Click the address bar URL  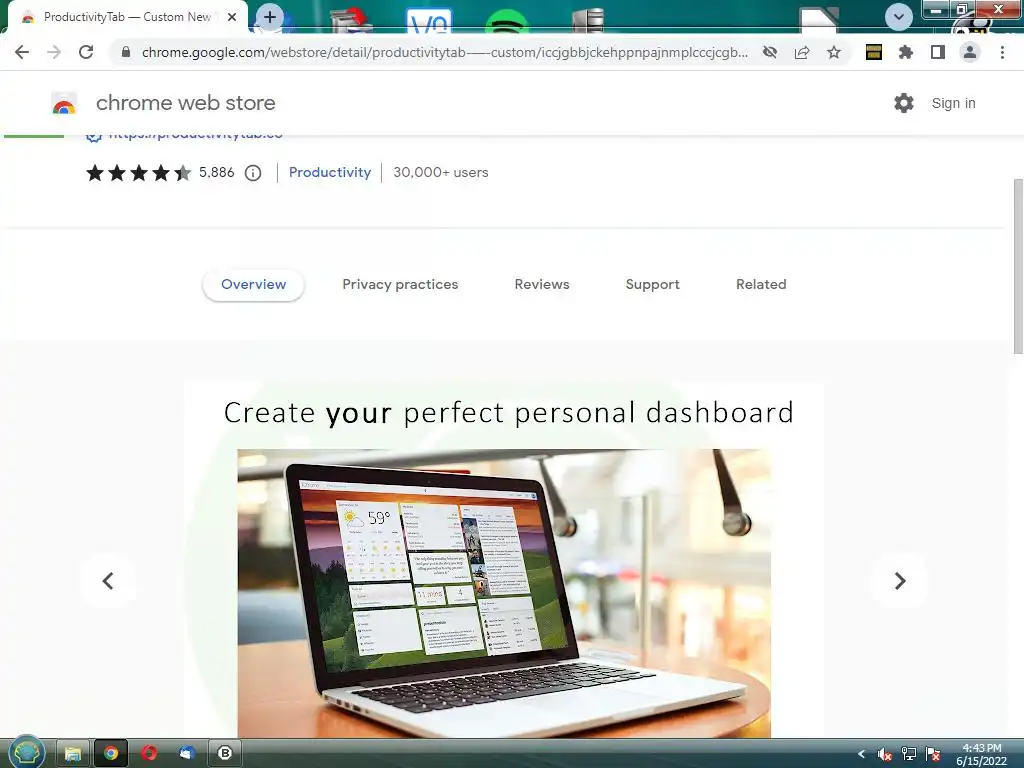click(x=444, y=52)
